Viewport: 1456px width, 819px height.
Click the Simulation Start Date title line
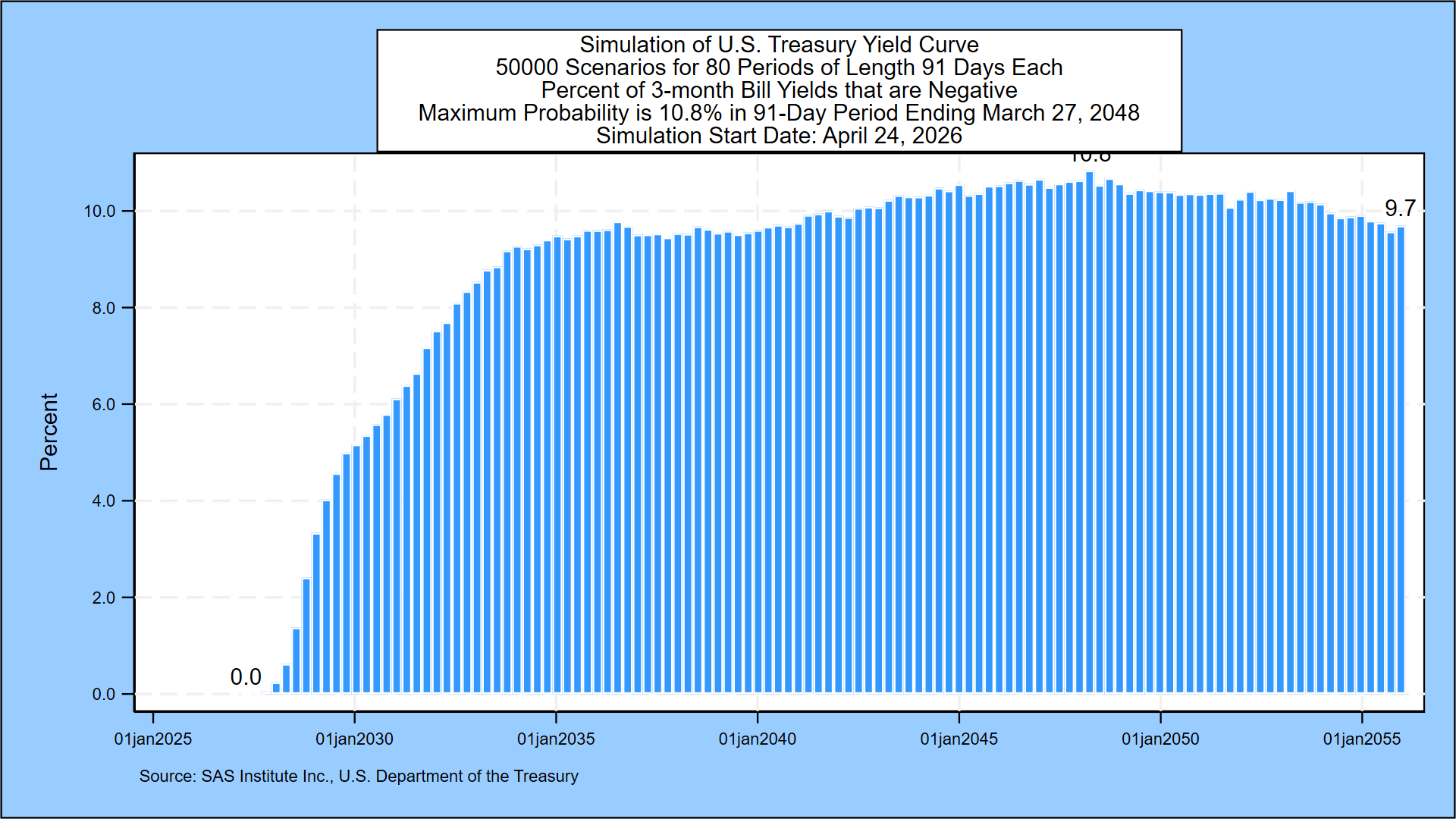click(x=779, y=136)
